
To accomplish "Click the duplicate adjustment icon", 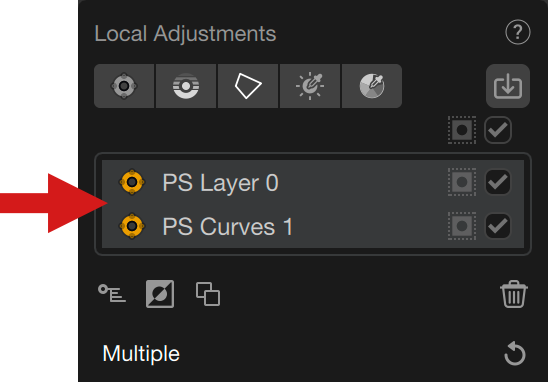I will [x=208, y=294].
